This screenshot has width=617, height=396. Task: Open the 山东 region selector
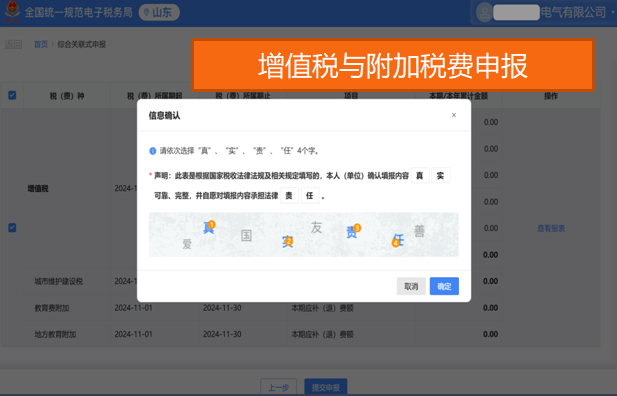tap(159, 13)
